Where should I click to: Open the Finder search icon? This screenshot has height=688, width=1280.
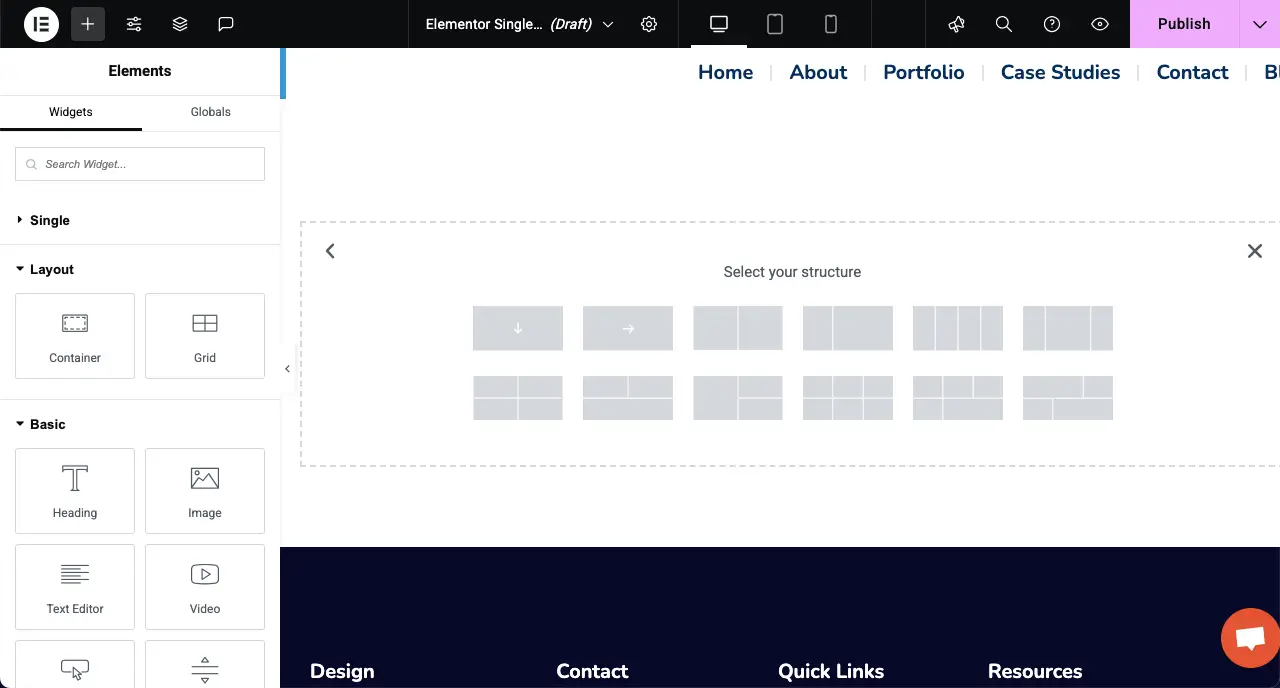coord(1004,24)
